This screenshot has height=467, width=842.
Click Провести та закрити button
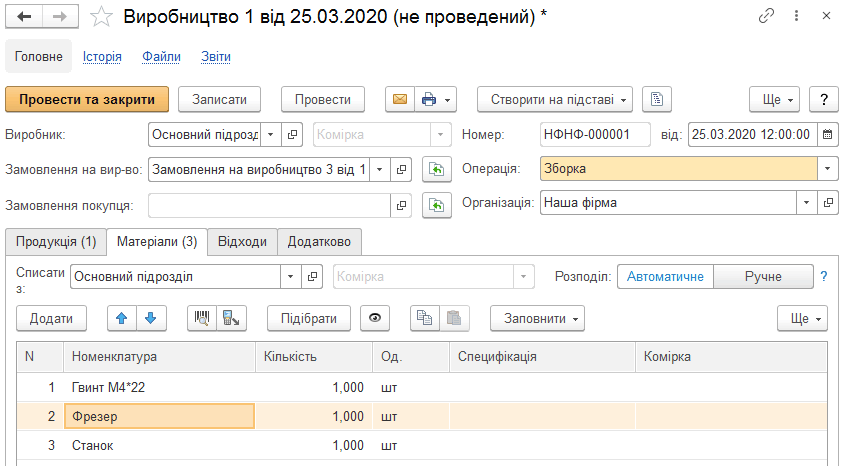tap(87, 99)
